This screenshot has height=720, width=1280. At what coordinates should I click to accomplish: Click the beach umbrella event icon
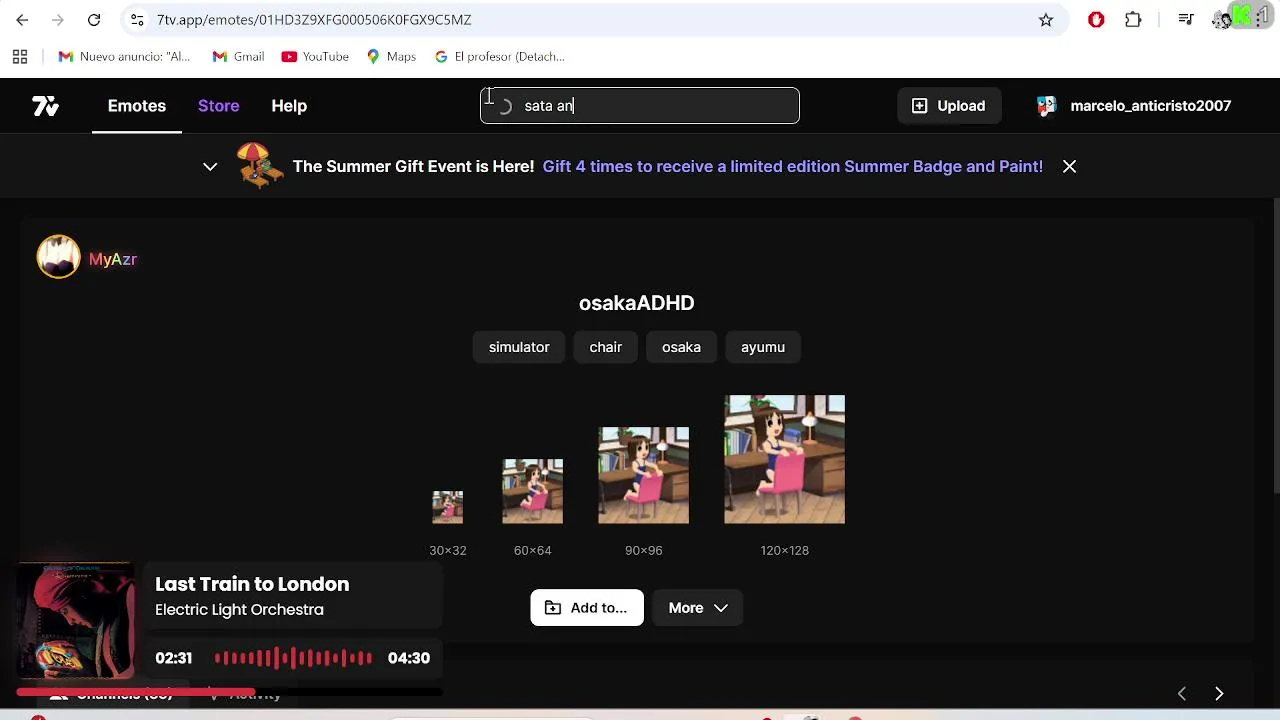(x=260, y=165)
